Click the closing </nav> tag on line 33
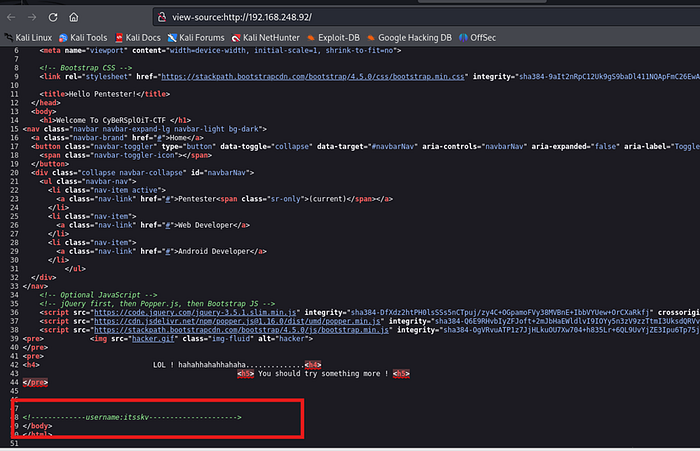The height and width of the screenshot is (451, 700). coord(35,286)
